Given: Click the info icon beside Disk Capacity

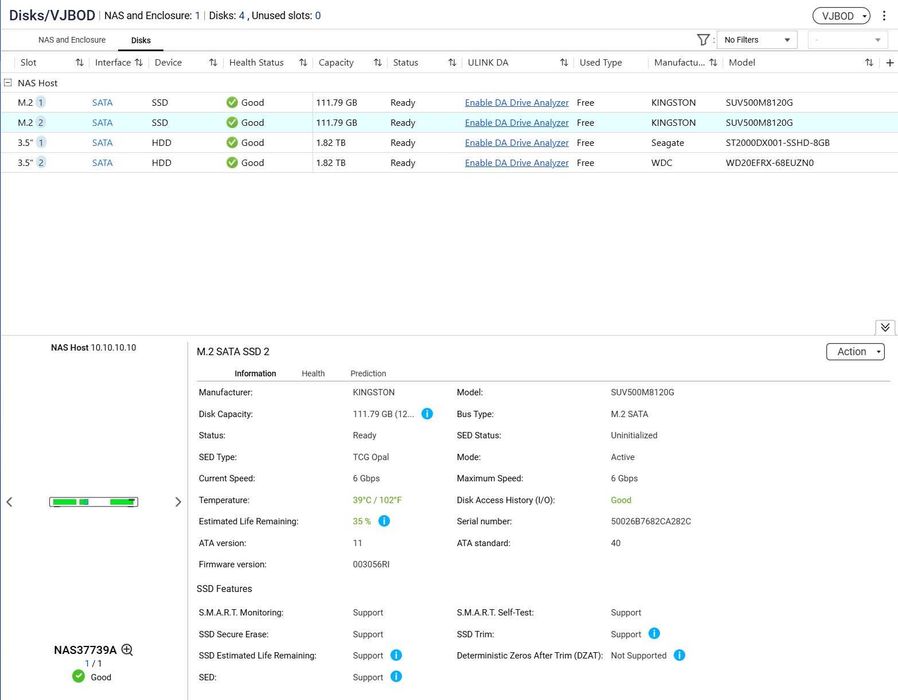Looking at the screenshot, I should [x=427, y=414].
